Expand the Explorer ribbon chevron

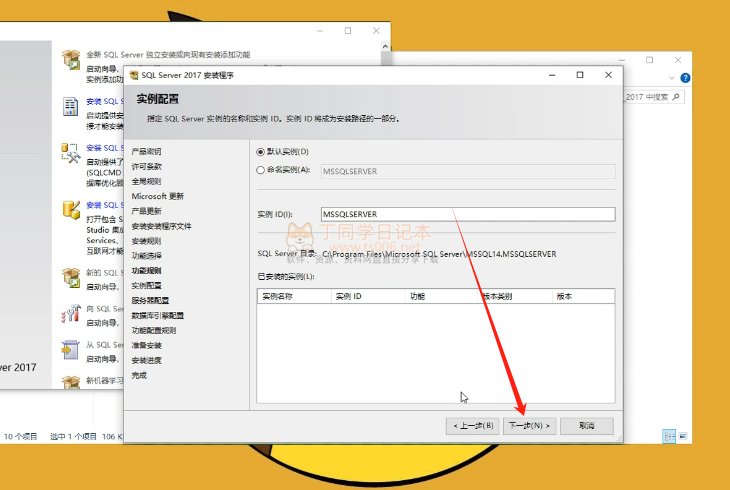coord(670,78)
